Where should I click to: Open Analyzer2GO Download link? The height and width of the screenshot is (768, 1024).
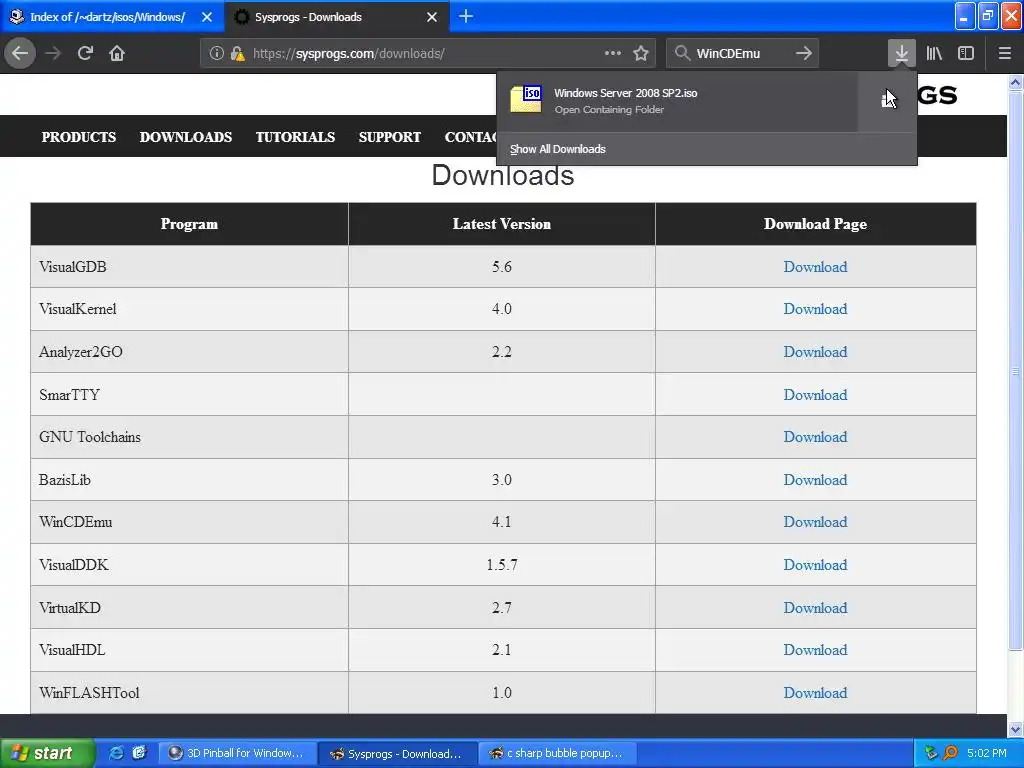click(815, 351)
